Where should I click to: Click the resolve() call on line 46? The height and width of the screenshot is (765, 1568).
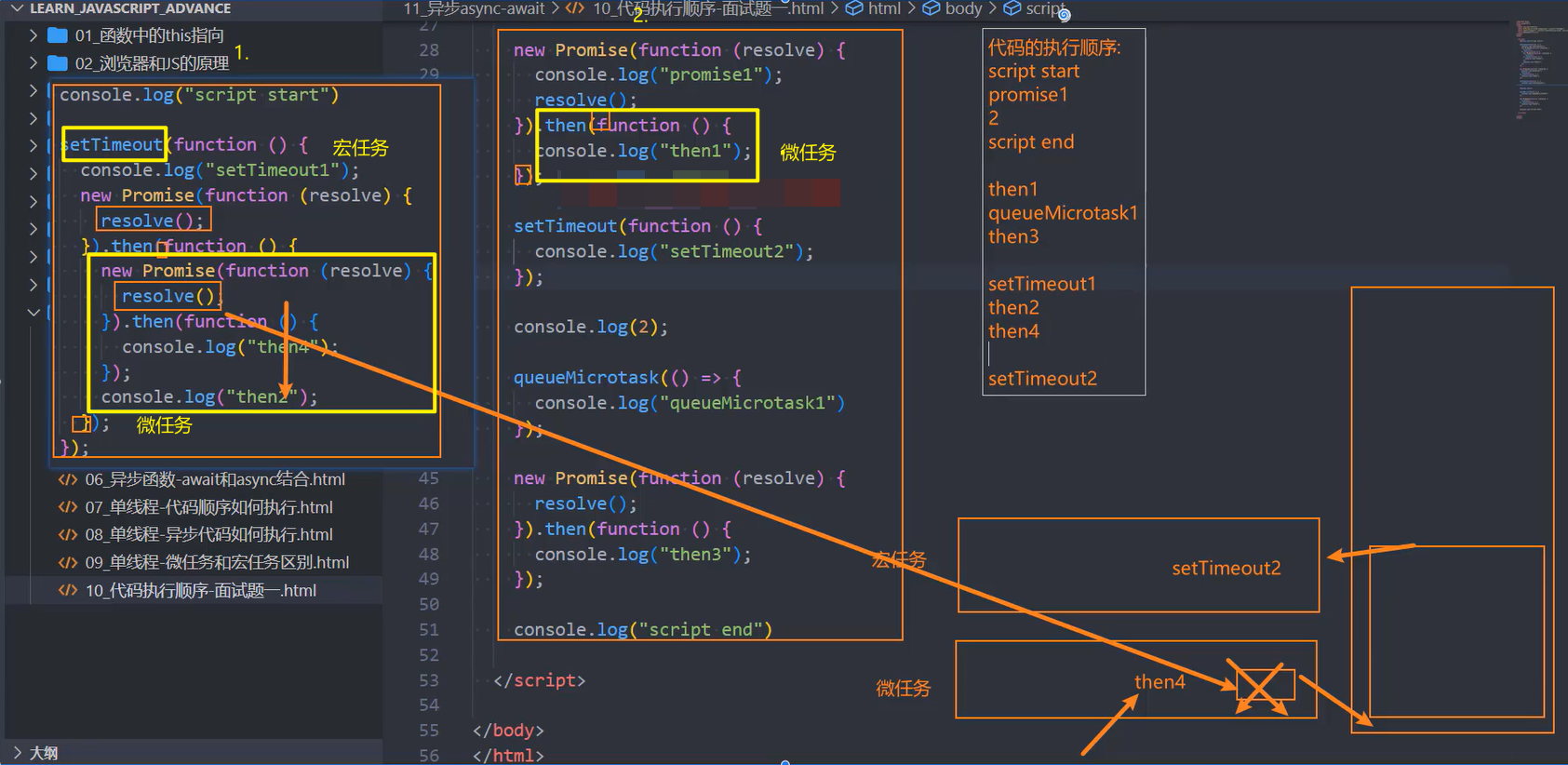click(586, 503)
